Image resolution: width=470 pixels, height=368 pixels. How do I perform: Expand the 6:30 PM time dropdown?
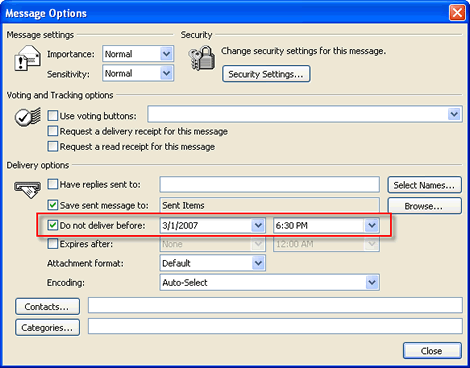pyautogui.click(x=372, y=226)
